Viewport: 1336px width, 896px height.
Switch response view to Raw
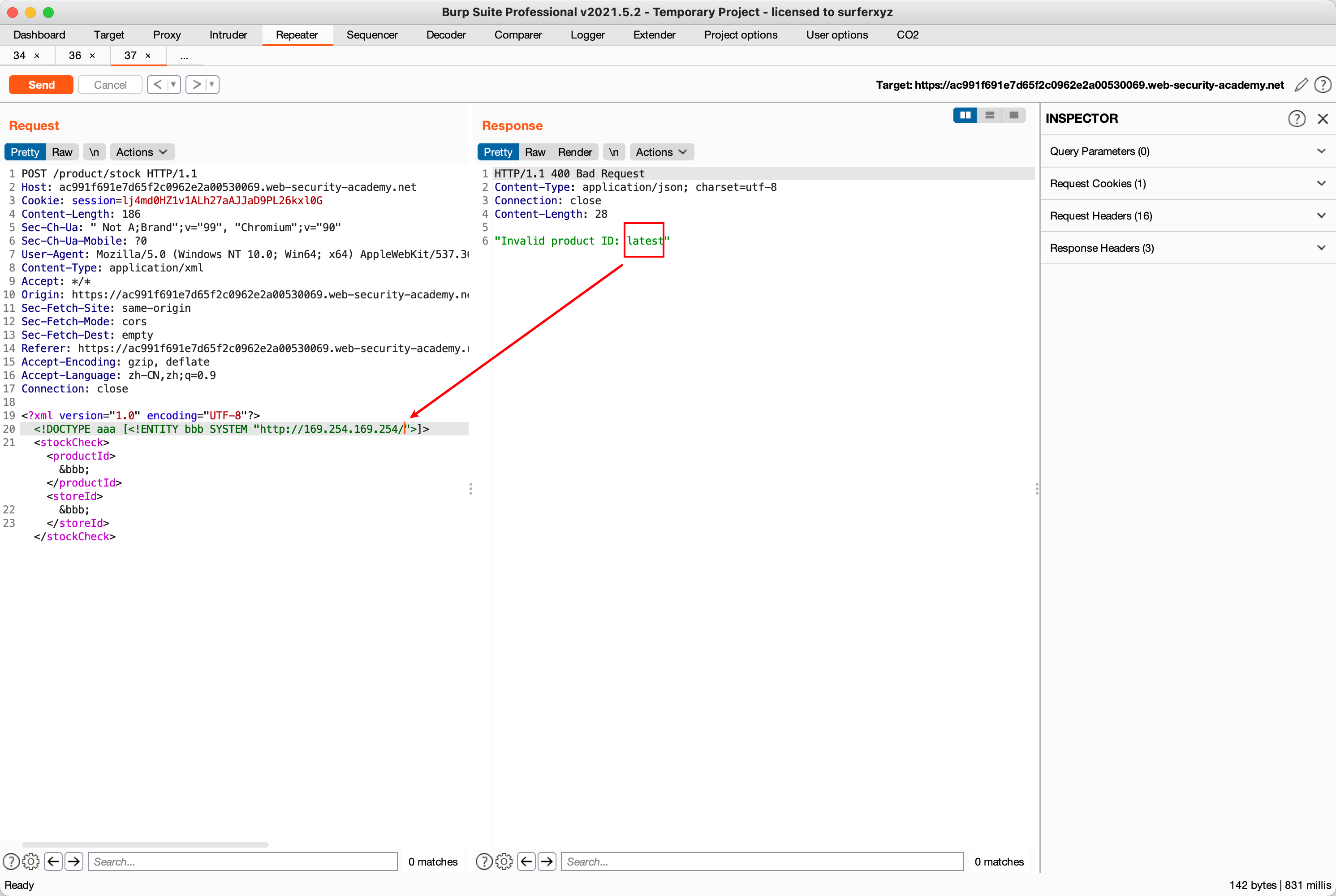(535, 152)
